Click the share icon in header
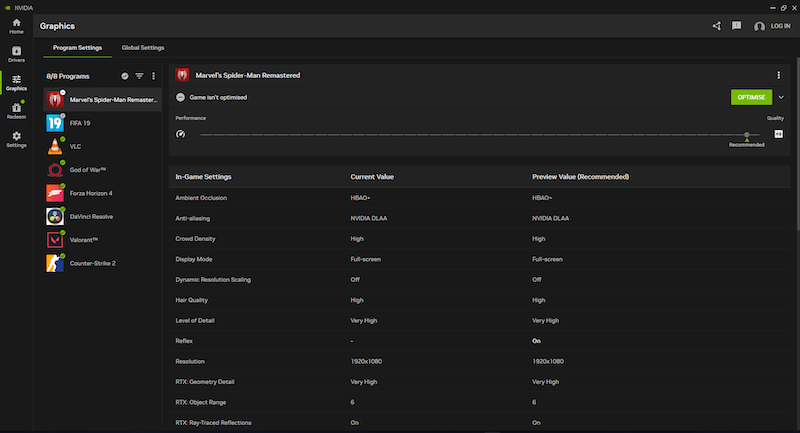The image size is (800, 433). (x=717, y=26)
